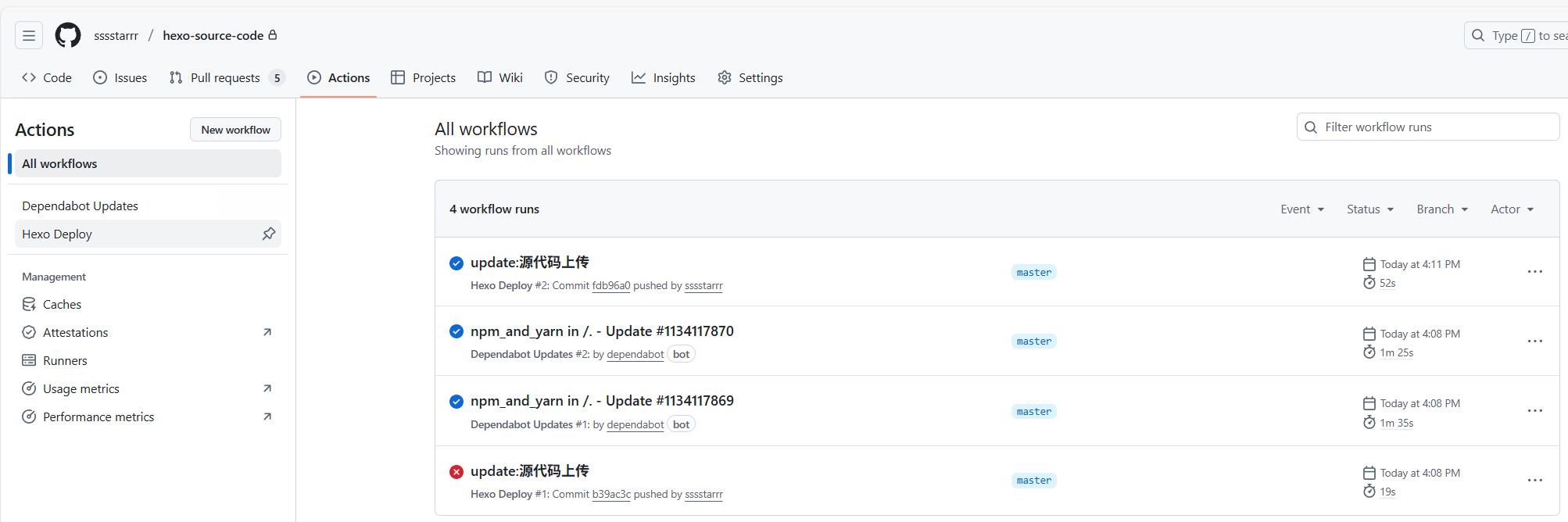The height and width of the screenshot is (522, 1568).
Task: Switch to the Pull requests tab
Action: point(226,77)
